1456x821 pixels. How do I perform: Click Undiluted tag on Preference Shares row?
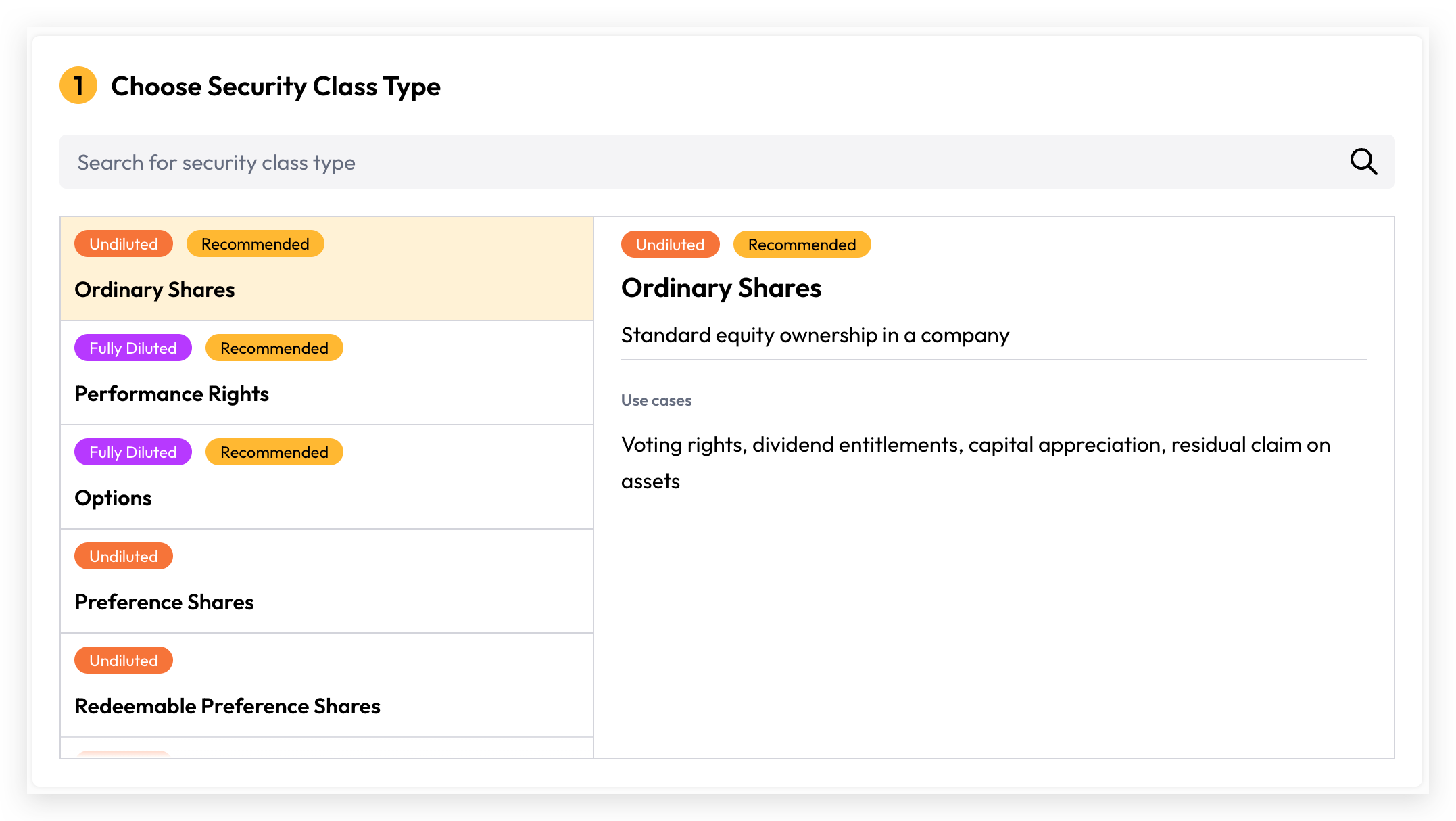pyautogui.click(x=124, y=557)
